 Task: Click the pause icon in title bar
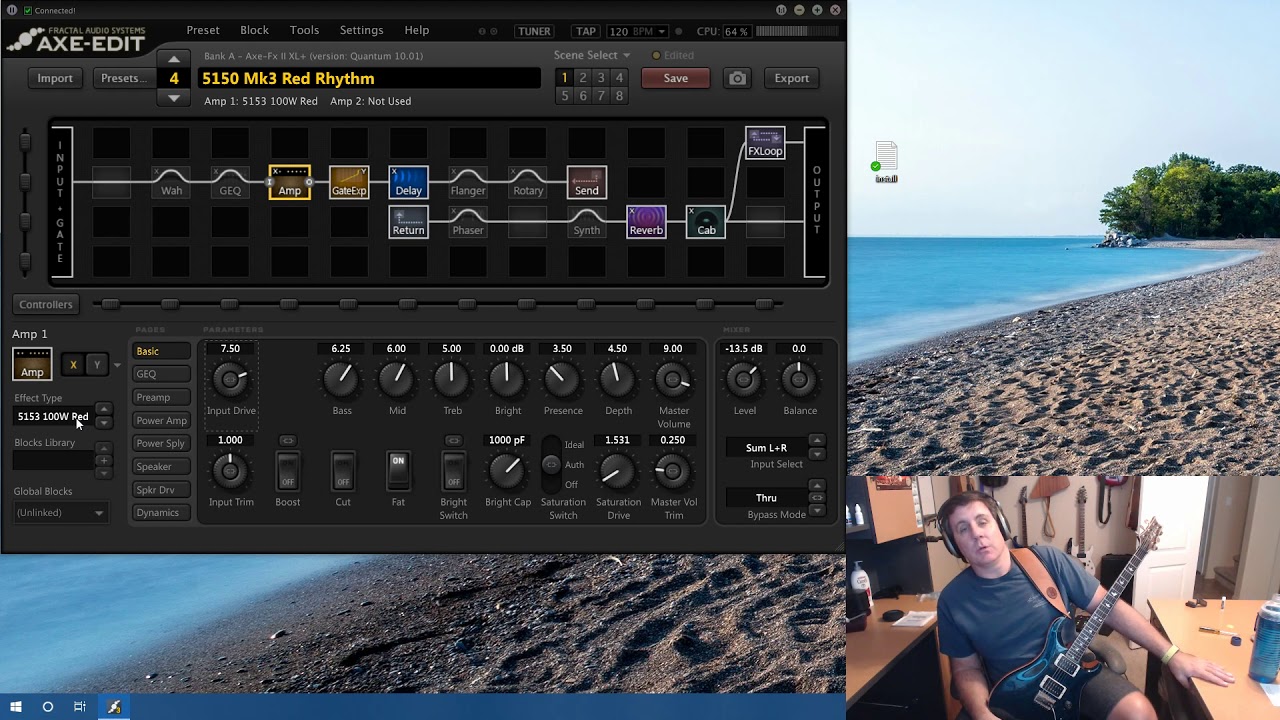tap(11, 10)
